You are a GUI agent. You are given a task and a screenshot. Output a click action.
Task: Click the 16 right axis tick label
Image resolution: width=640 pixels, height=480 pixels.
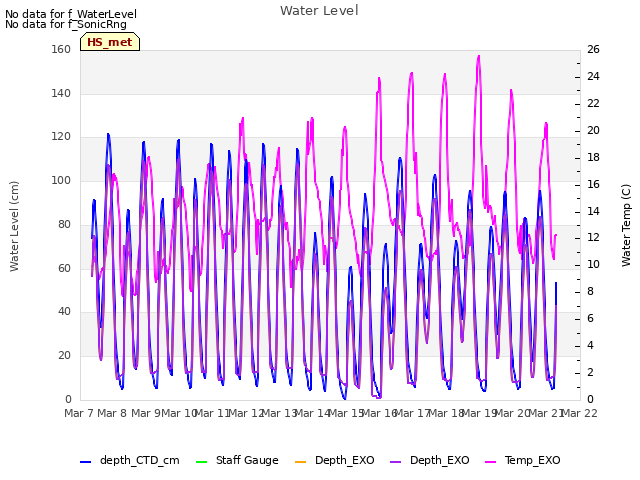[593, 184]
